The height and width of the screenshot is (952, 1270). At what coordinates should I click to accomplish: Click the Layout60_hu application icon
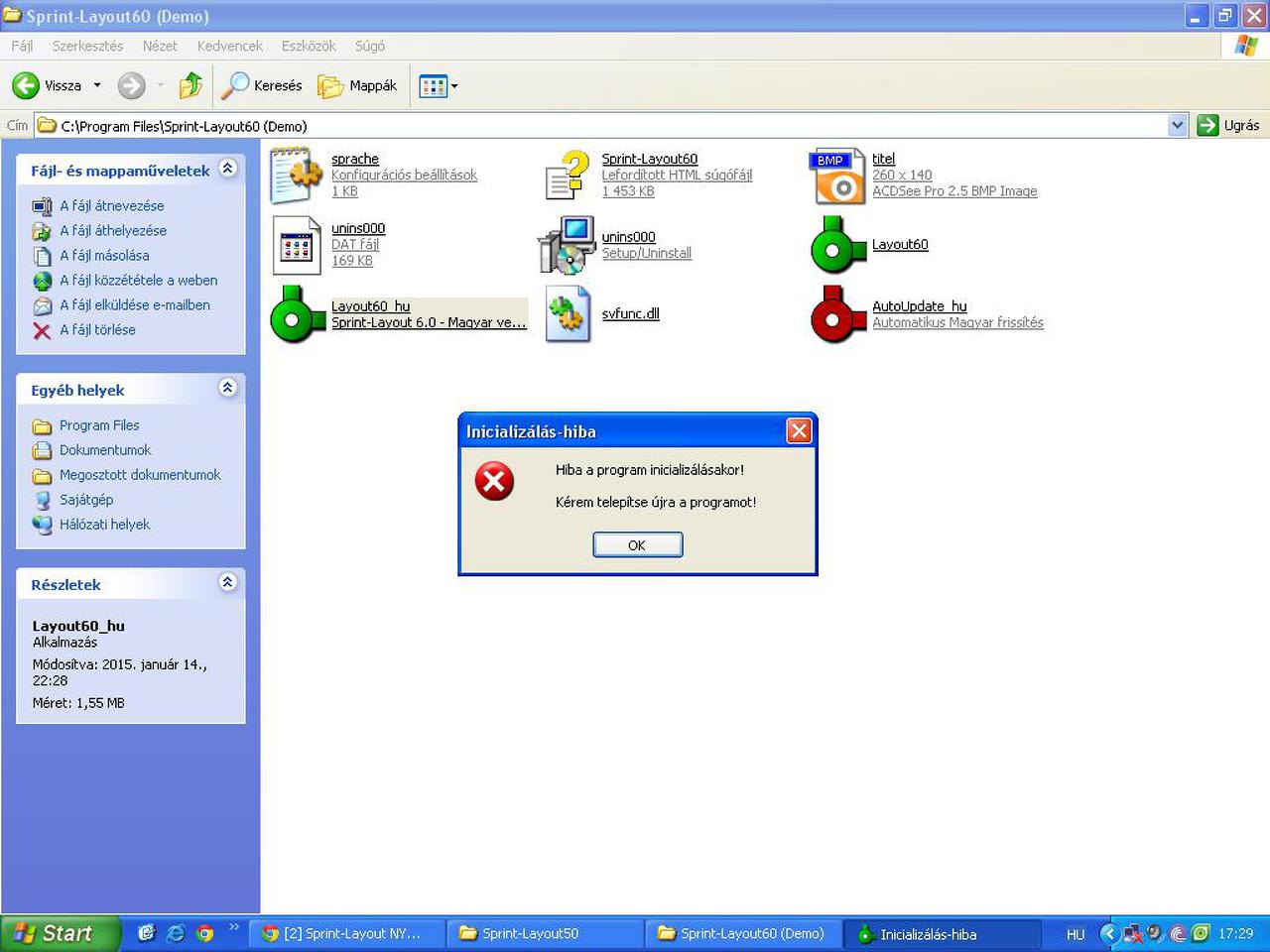(x=298, y=313)
